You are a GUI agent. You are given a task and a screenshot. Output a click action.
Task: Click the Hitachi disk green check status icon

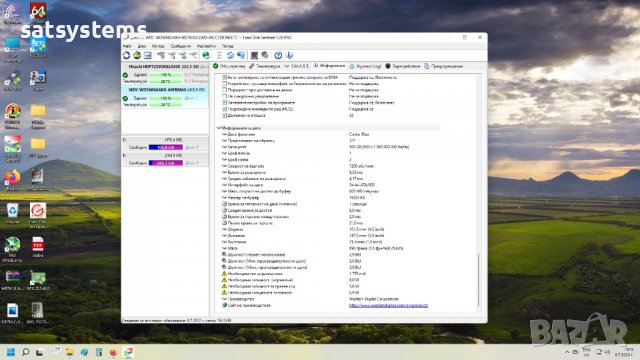pos(125,75)
